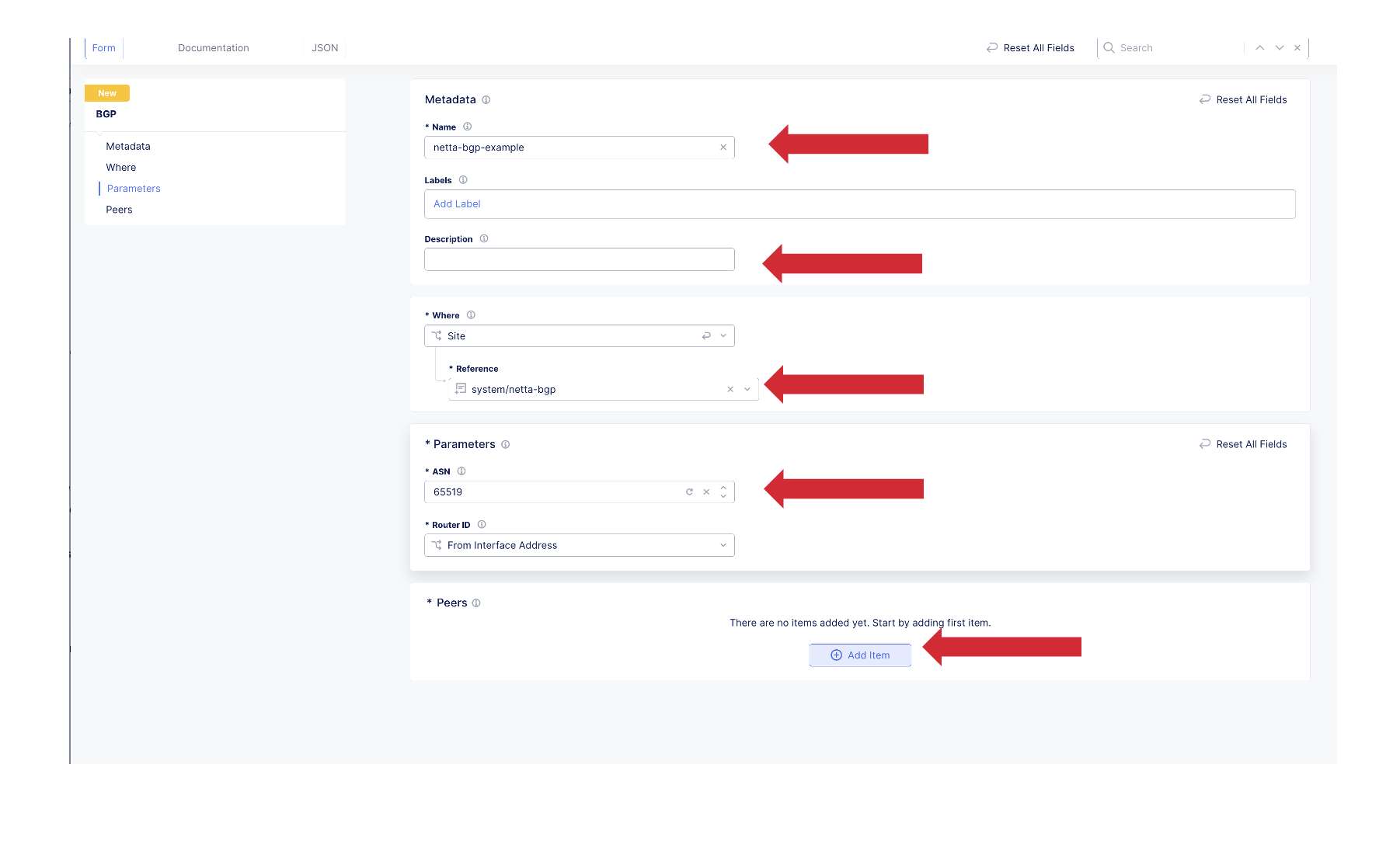Image resolution: width=1400 pixels, height=865 pixels.
Task: Click the ASN input field
Action: 580,492
